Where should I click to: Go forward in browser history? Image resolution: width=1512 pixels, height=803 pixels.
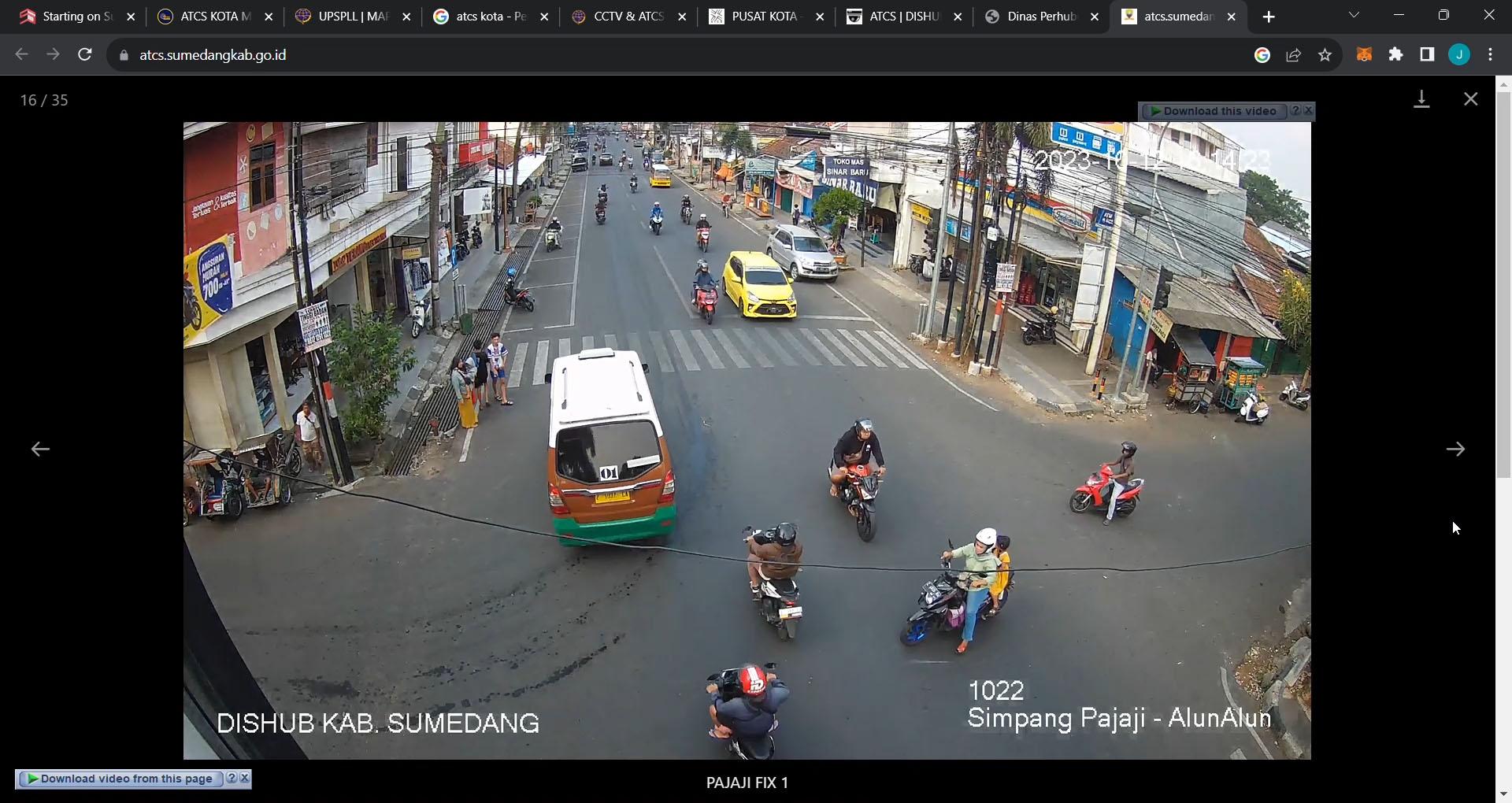point(53,54)
